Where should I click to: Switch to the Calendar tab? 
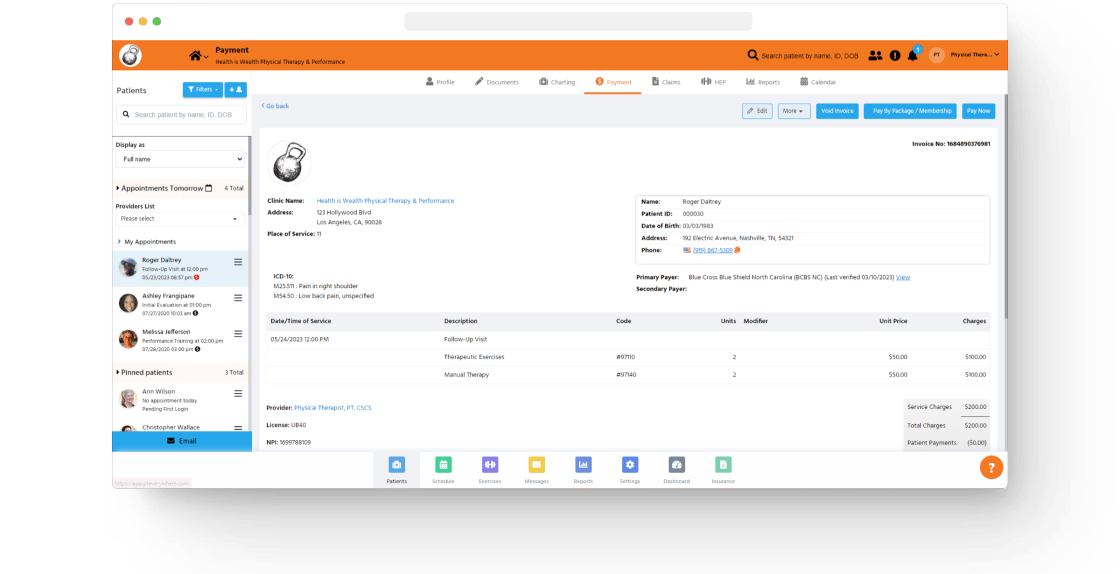[x=818, y=82]
